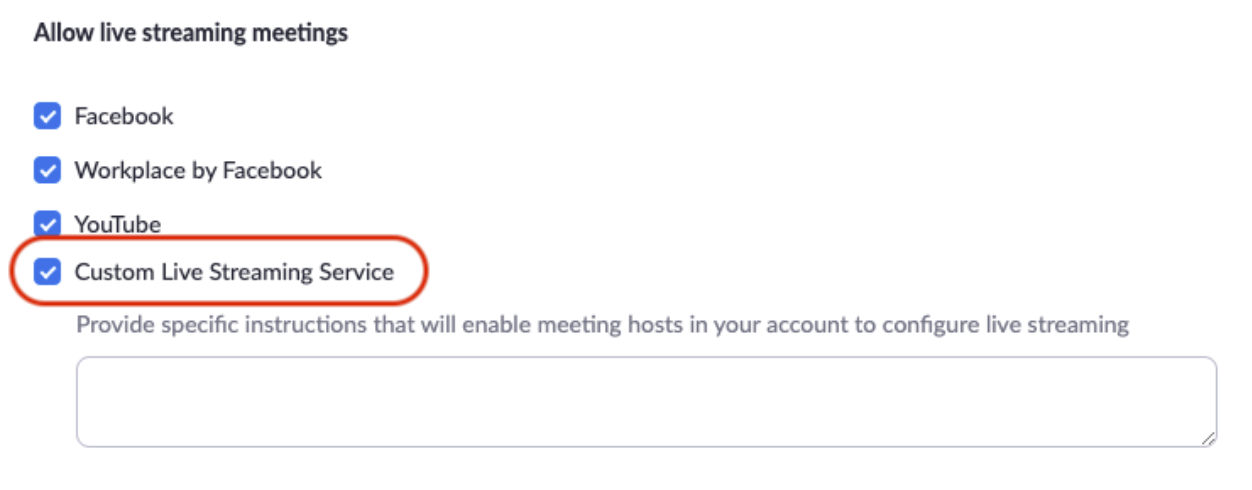Click the blue checkmark icon beside Facebook
The height and width of the screenshot is (490, 1252).
(x=47, y=117)
